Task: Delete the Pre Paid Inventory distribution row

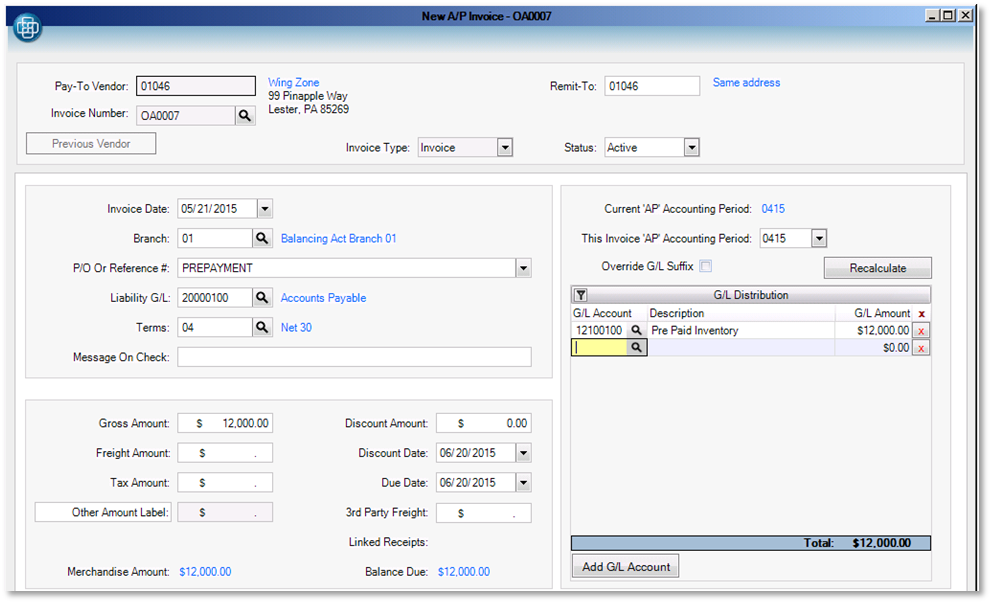Action: coord(920,330)
